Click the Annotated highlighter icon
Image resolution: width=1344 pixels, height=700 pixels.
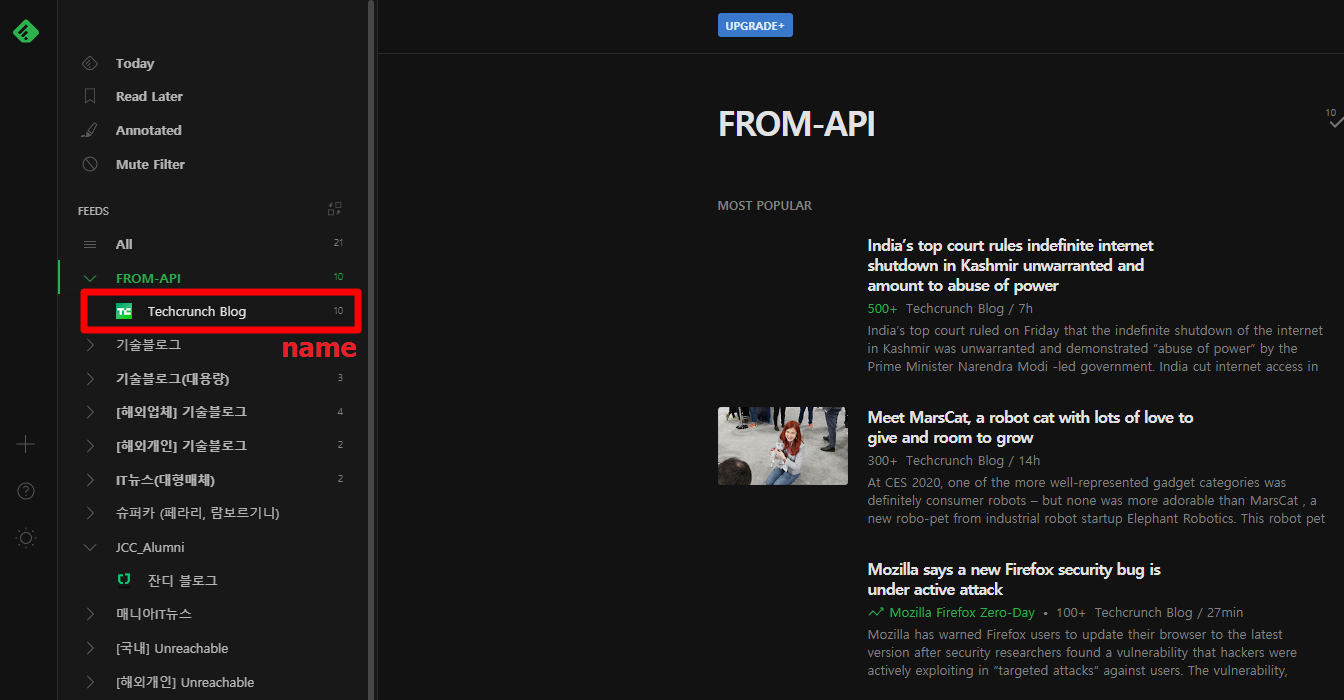(x=90, y=130)
